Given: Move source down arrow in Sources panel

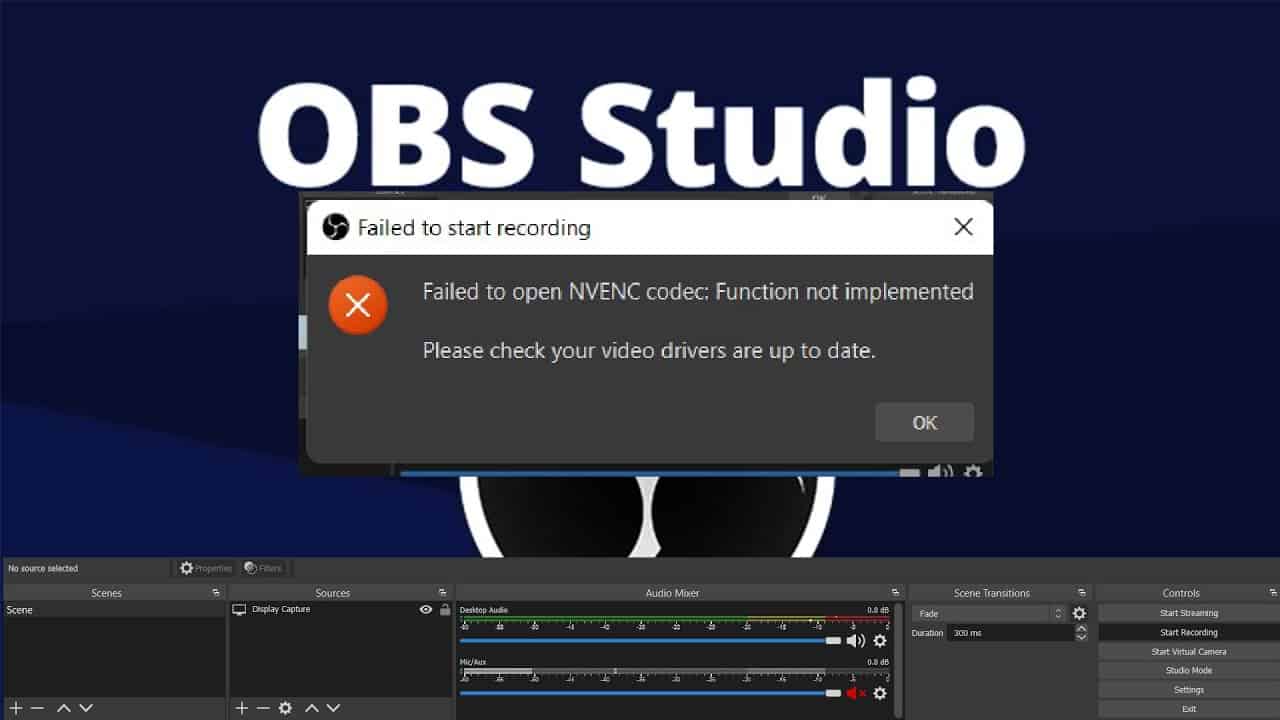Looking at the screenshot, I should click(334, 708).
